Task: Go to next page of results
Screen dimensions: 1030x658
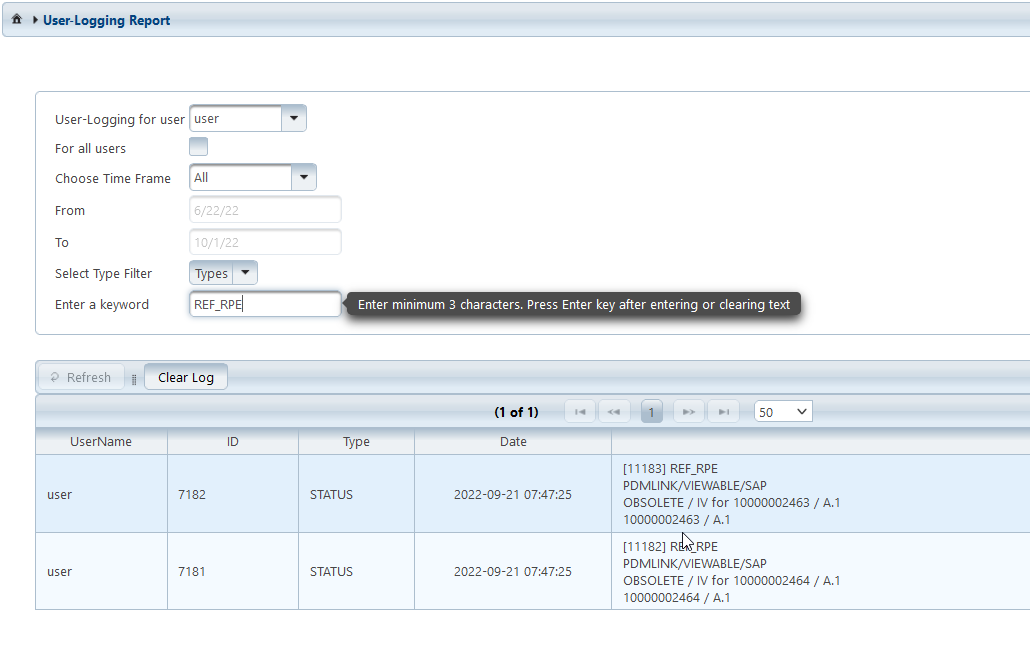Action: [688, 412]
